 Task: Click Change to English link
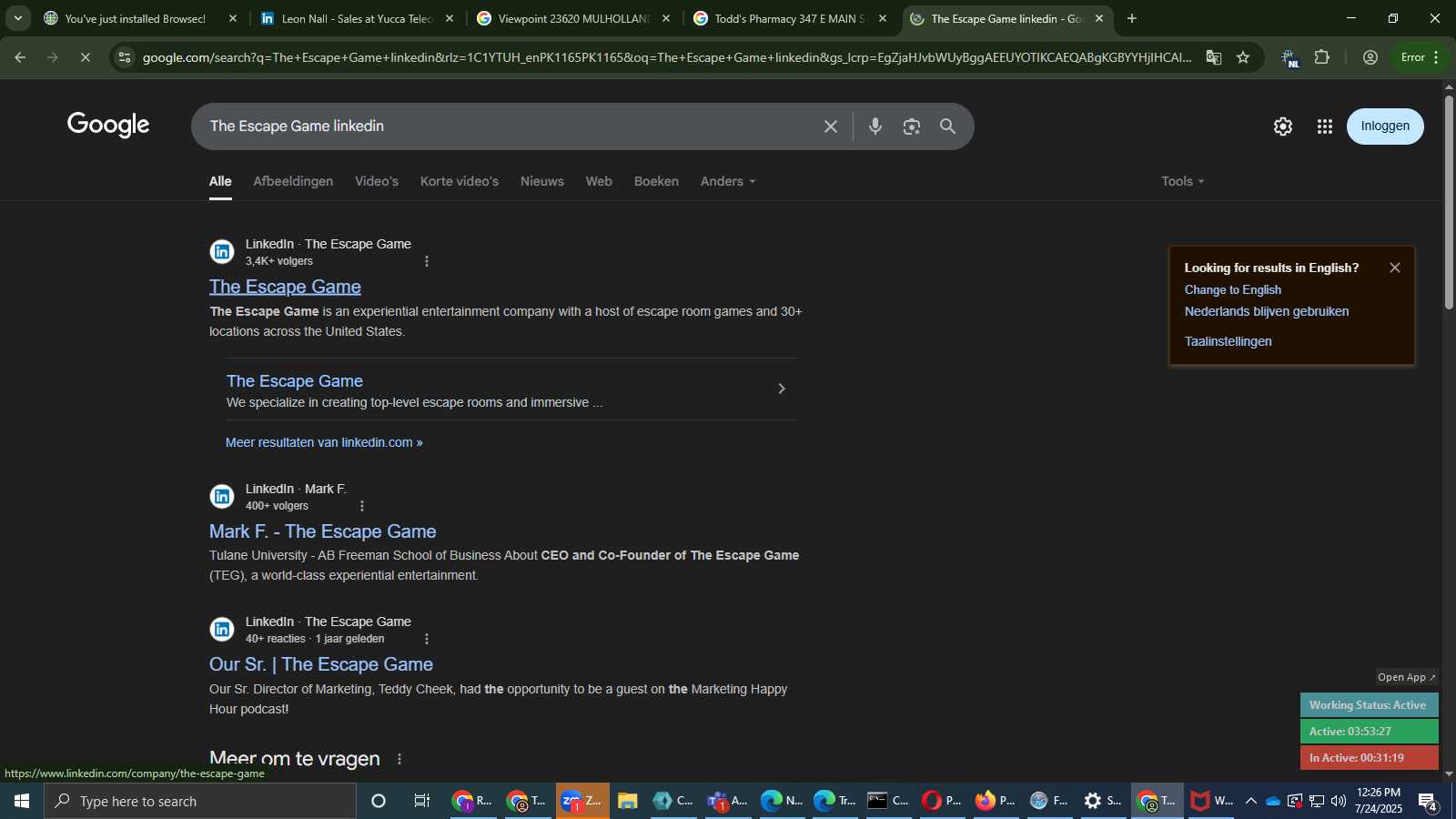(1233, 289)
